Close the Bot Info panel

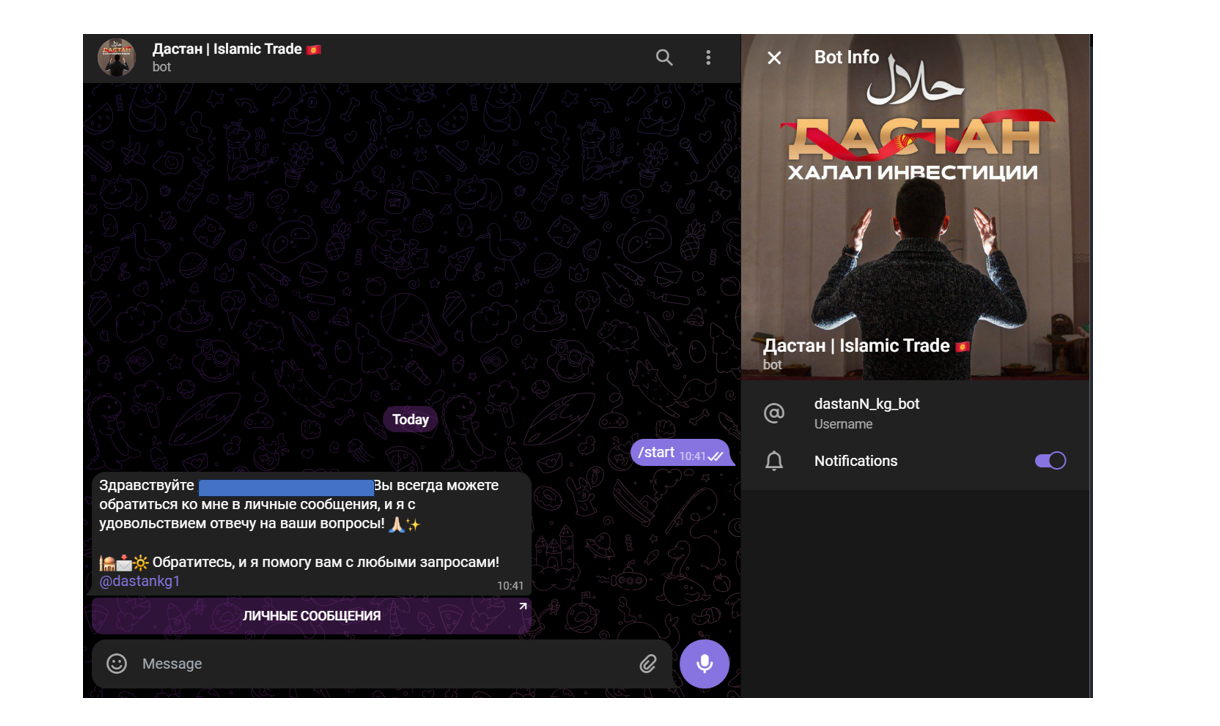774,58
